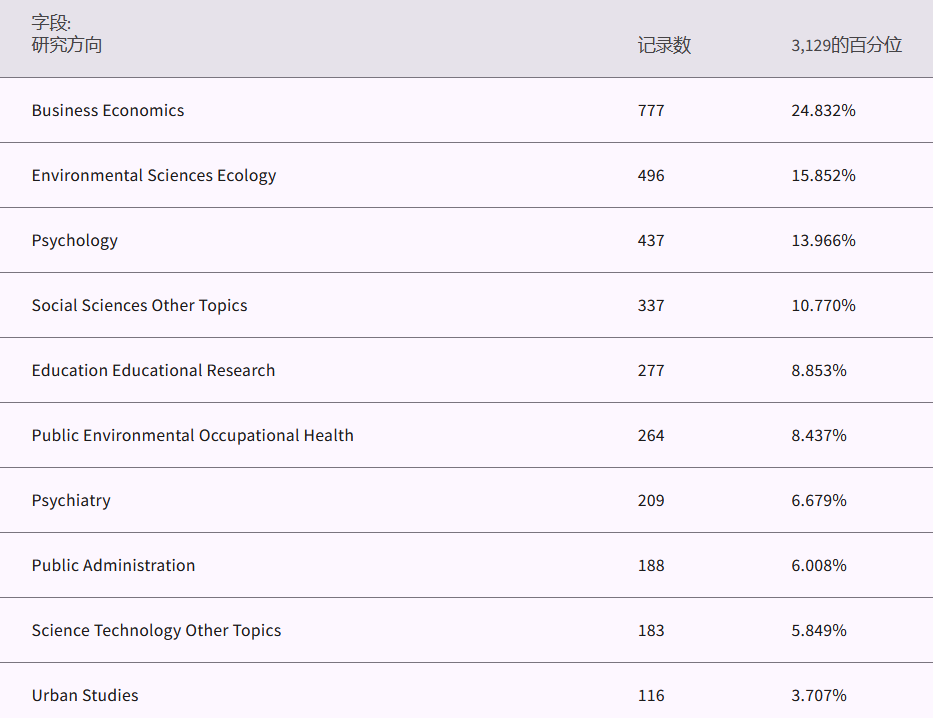Click the Psychiatry research area
This screenshot has width=933, height=718.
pos(71,500)
